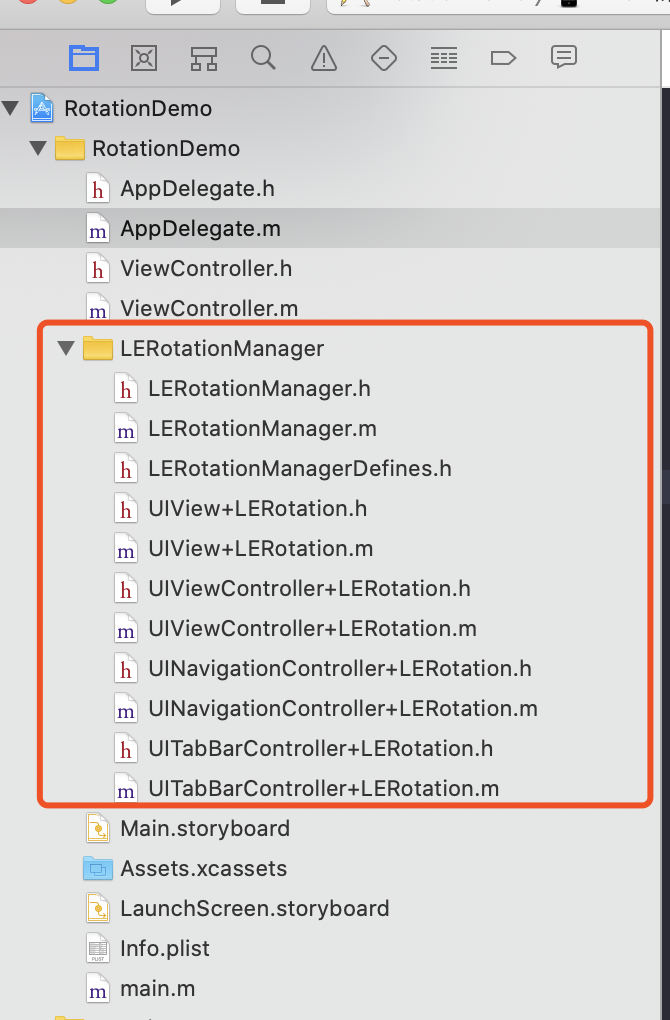The height and width of the screenshot is (1020, 670).
Task: Open the Symbol navigator
Action: (x=204, y=58)
